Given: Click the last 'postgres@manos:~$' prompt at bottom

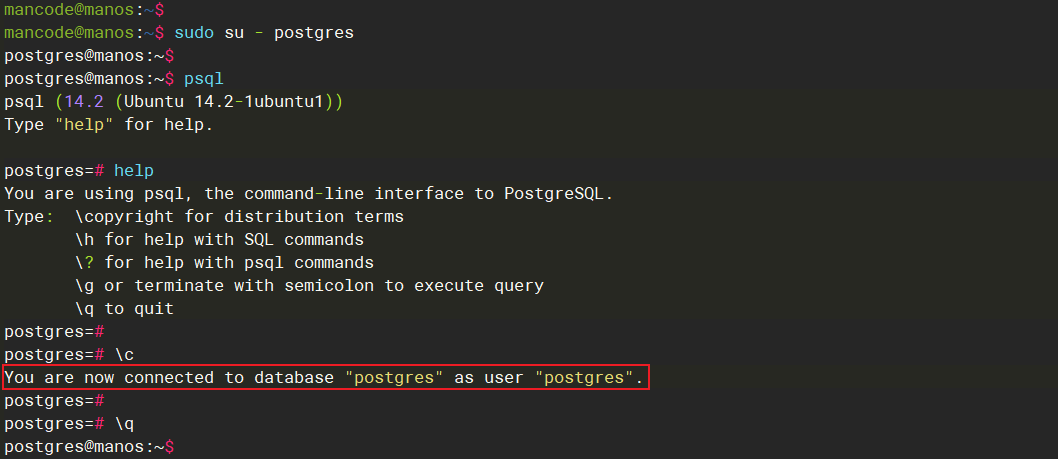Looking at the screenshot, I should [x=89, y=446].
